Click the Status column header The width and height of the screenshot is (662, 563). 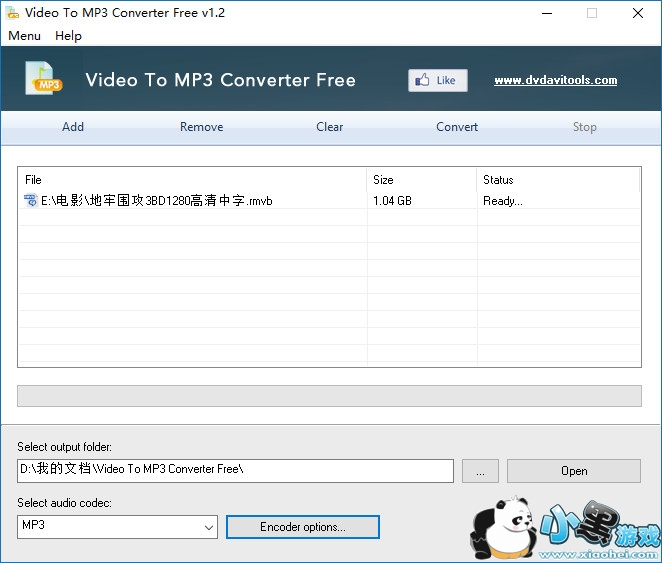pos(558,180)
